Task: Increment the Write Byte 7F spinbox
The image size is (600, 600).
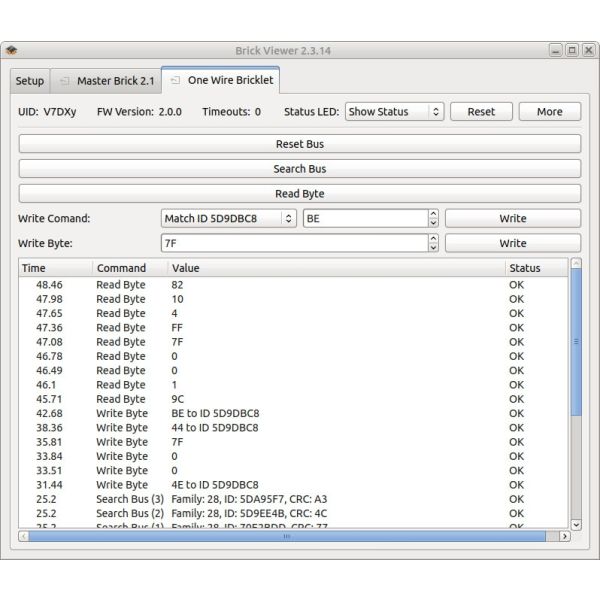Action: tap(433, 239)
